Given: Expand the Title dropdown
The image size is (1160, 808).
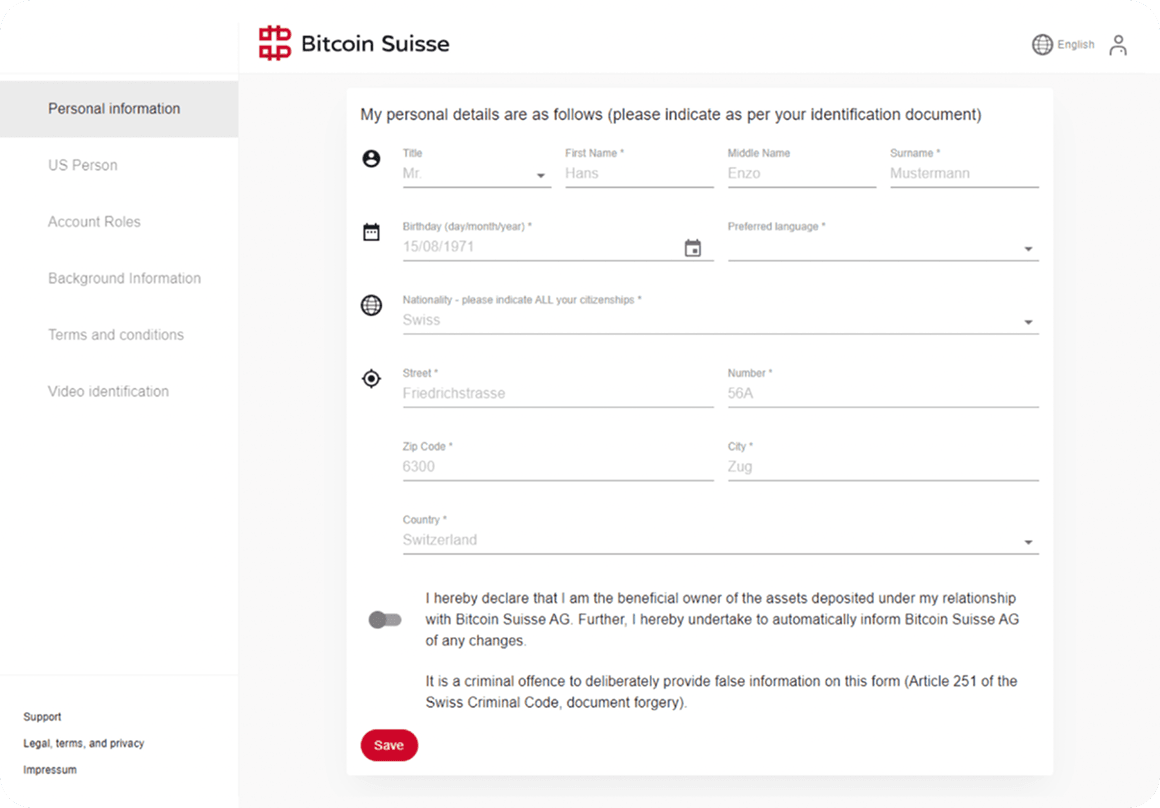Looking at the screenshot, I should (541, 176).
